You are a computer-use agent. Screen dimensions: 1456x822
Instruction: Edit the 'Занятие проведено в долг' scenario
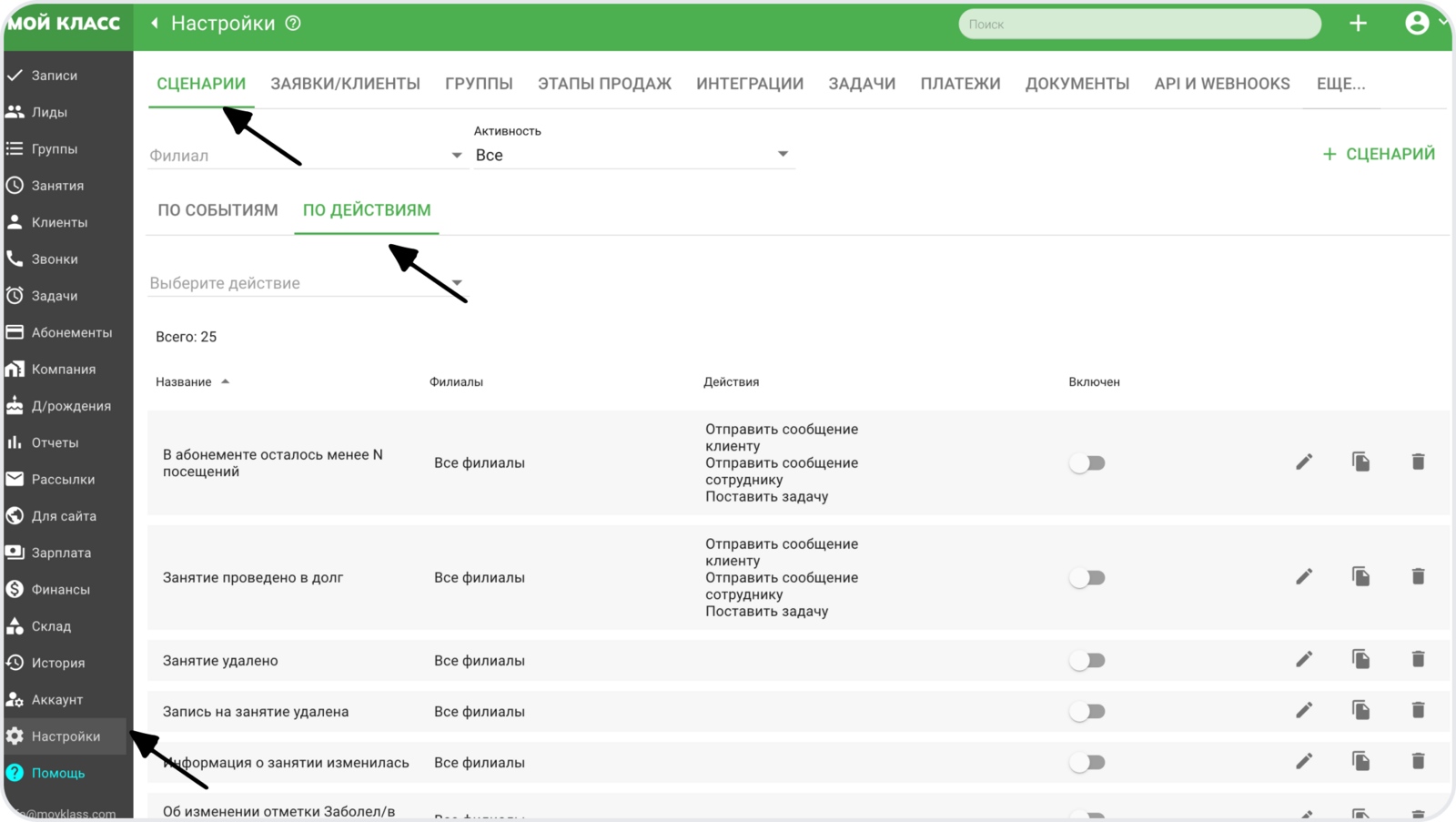tap(1304, 576)
